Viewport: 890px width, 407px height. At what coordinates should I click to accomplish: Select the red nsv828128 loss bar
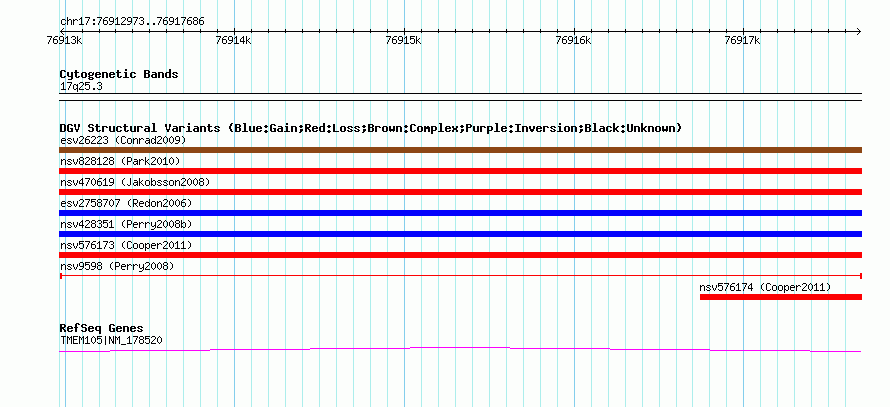(x=460, y=171)
